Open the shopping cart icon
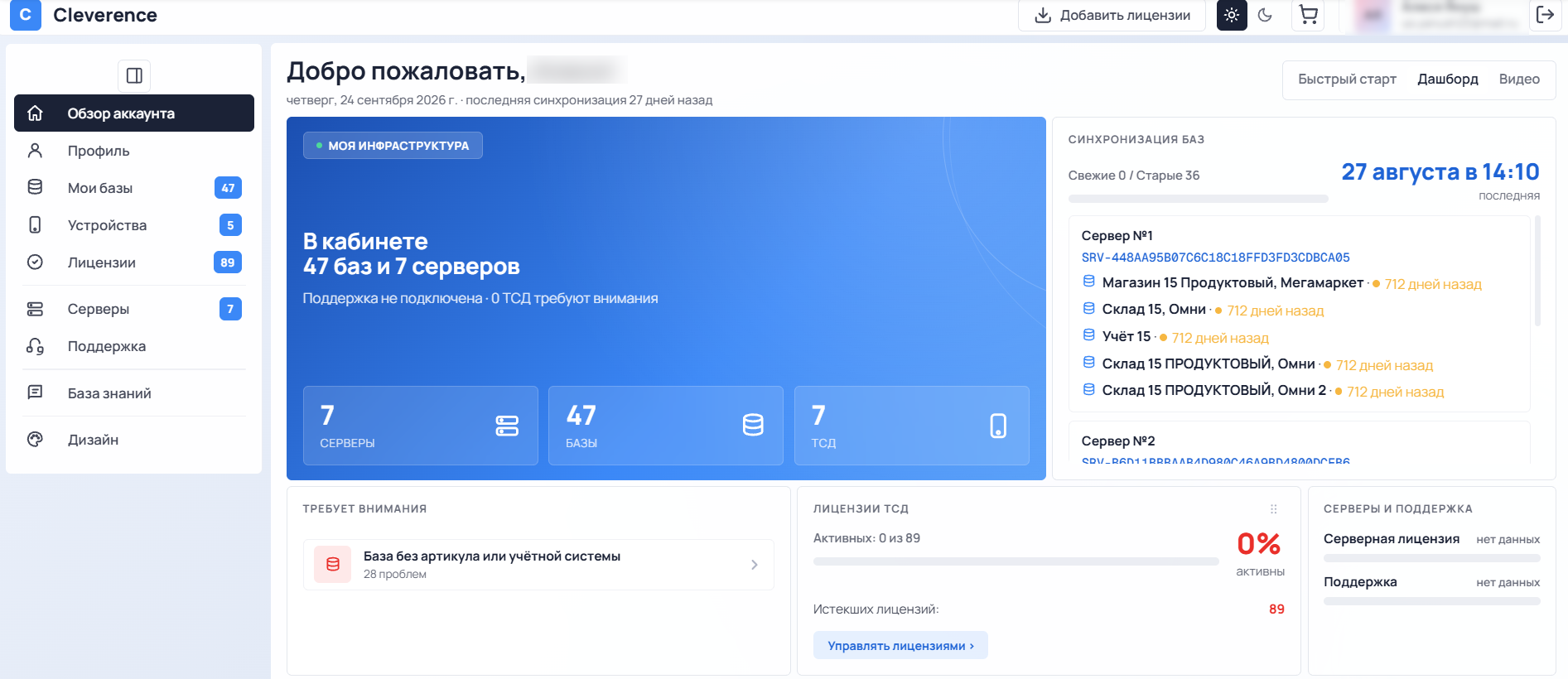 click(1309, 15)
